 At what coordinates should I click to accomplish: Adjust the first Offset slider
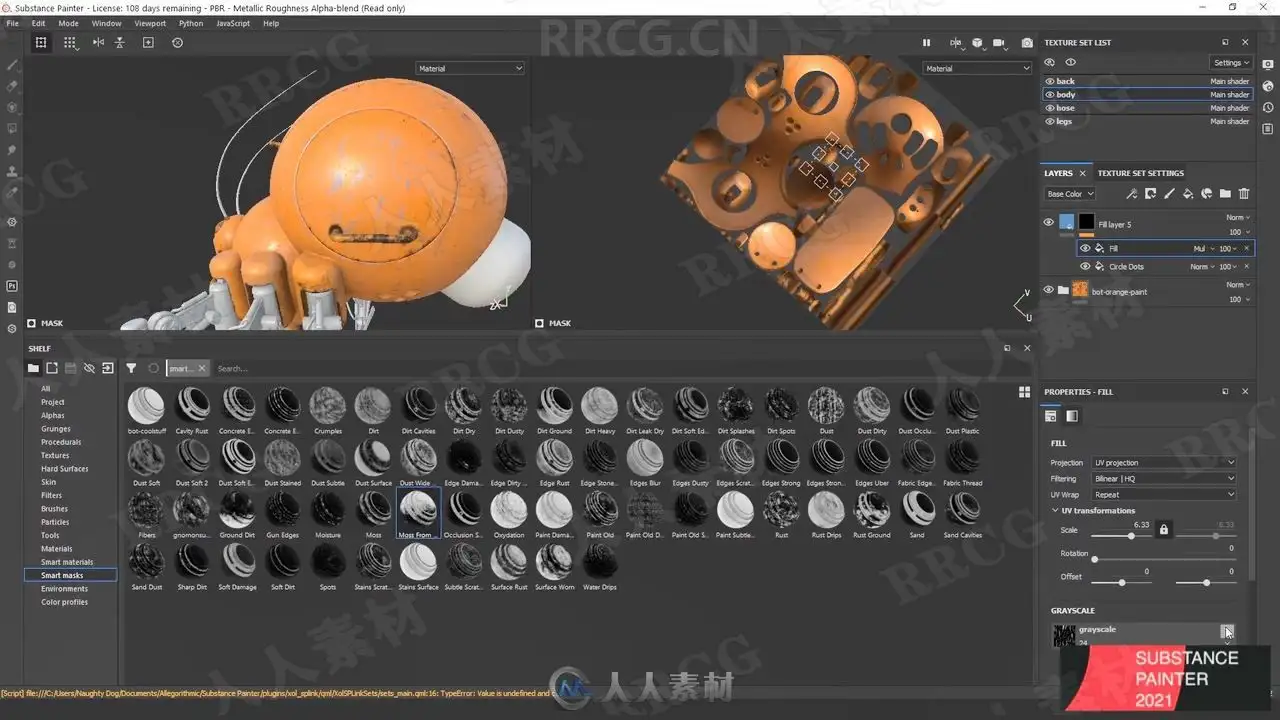pyautogui.click(x=1121, y=582)
